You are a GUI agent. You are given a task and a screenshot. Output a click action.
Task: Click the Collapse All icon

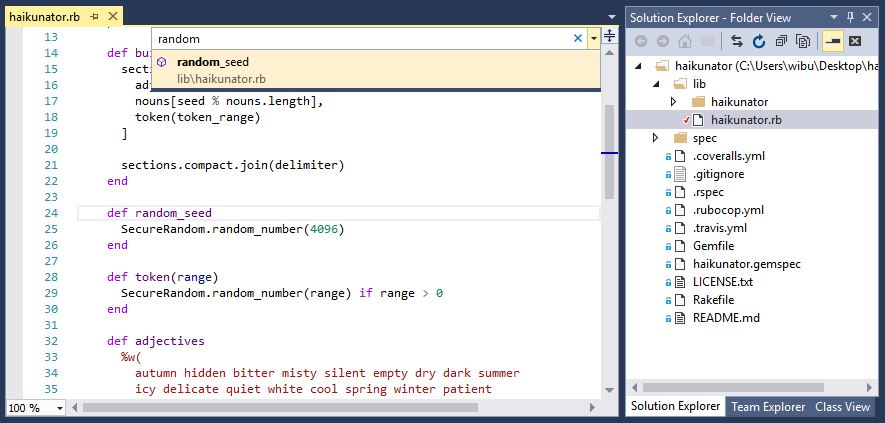pos(781,41)
